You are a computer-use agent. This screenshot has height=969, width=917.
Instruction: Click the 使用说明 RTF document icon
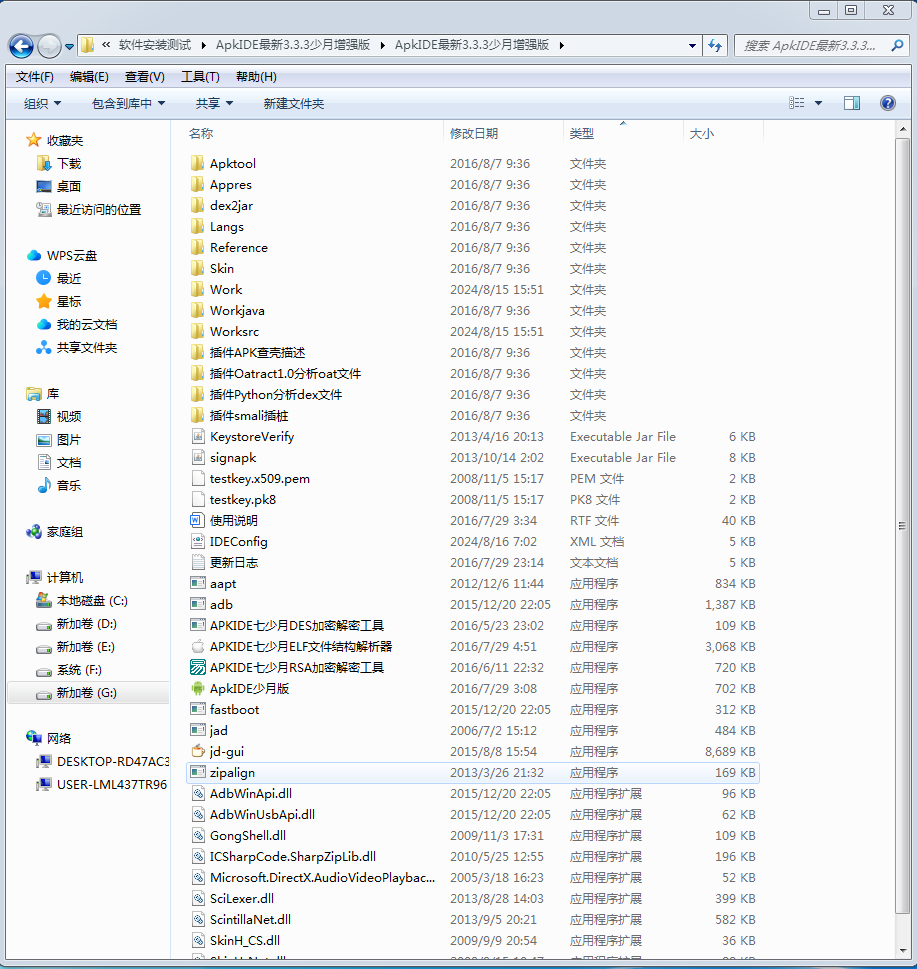(x=197, y=520)
